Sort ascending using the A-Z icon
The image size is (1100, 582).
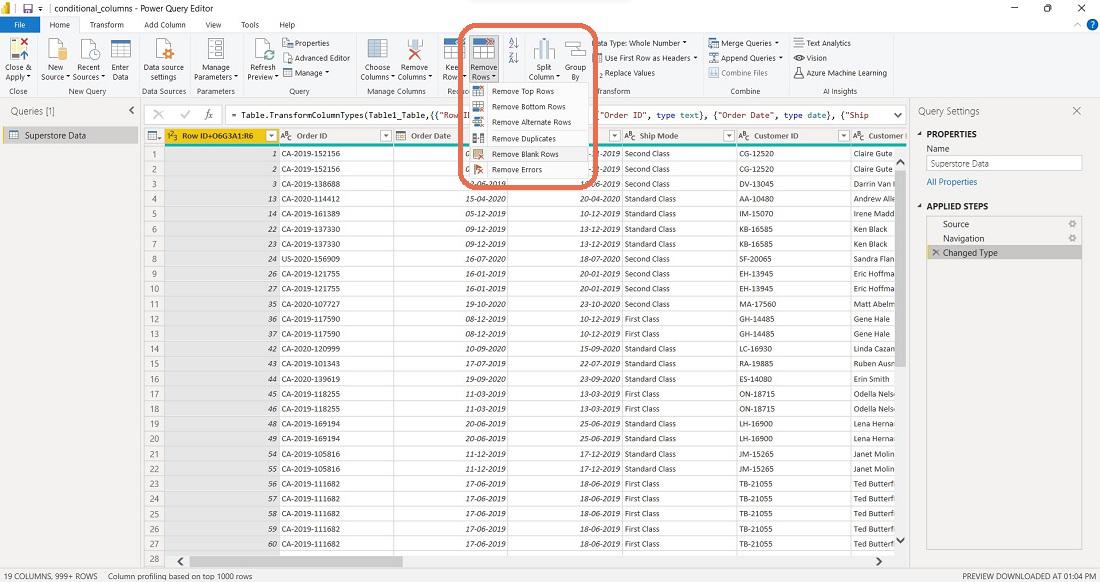point(514,43)
